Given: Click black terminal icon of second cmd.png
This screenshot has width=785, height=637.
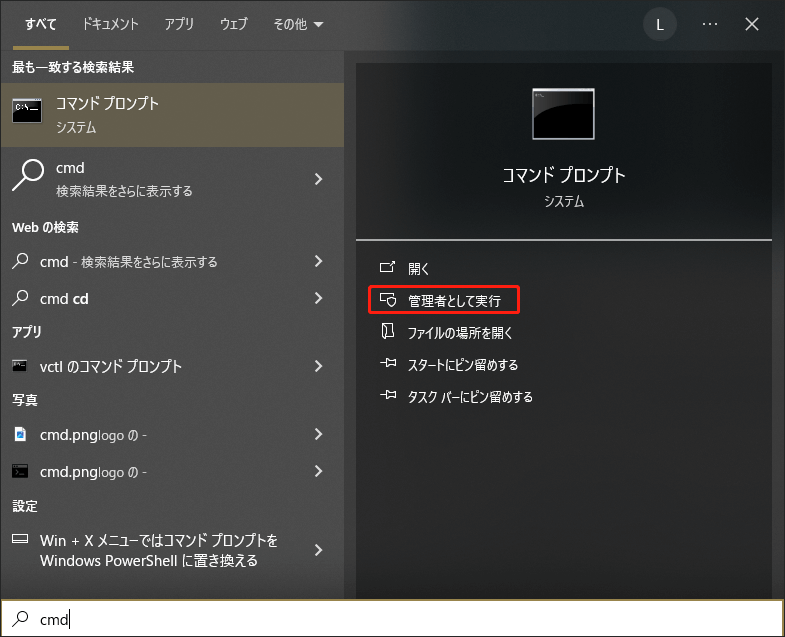Looking at the screenshot, I should click(x=20, y=471).
